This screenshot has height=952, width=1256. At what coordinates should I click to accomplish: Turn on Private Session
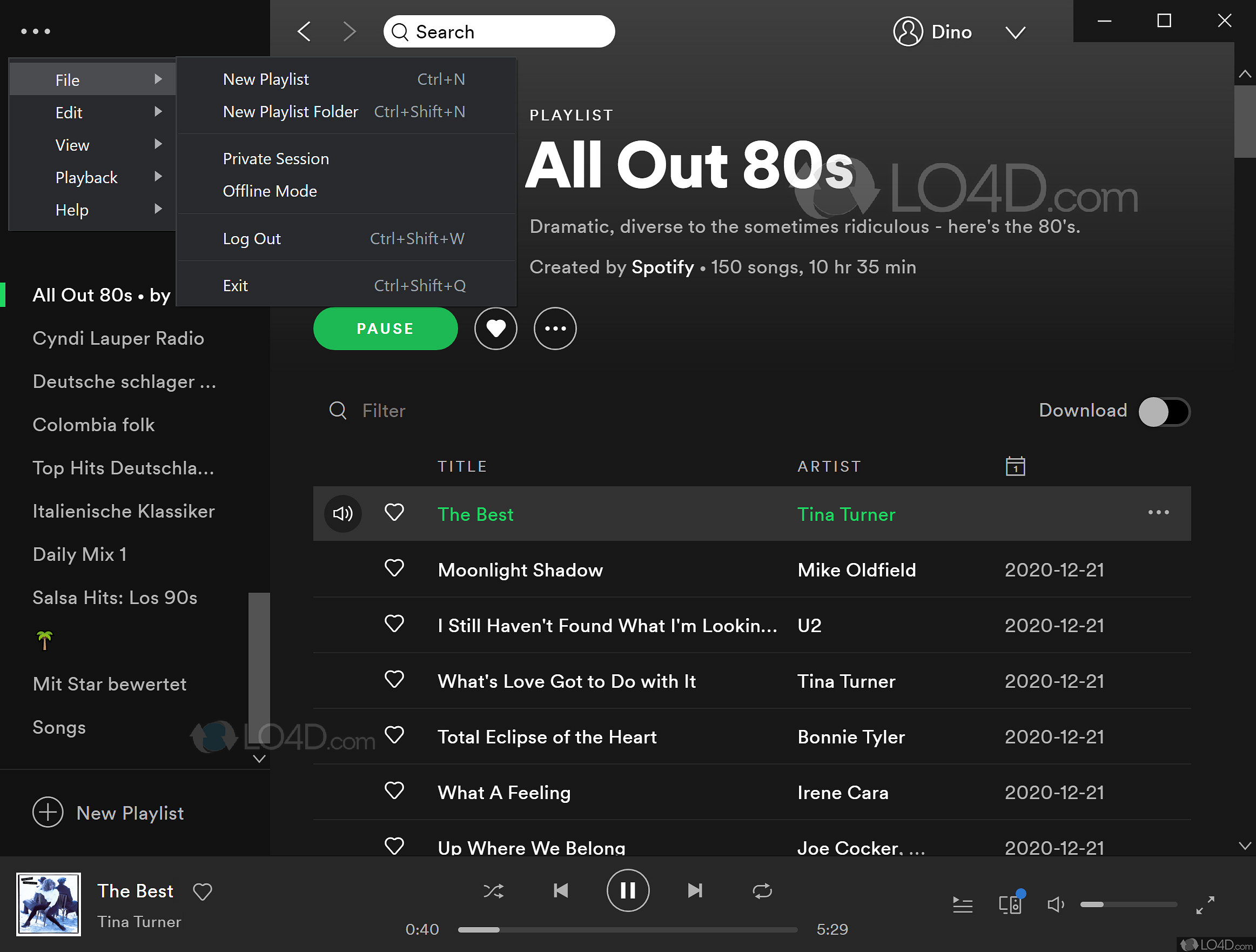tap(276, 158)
